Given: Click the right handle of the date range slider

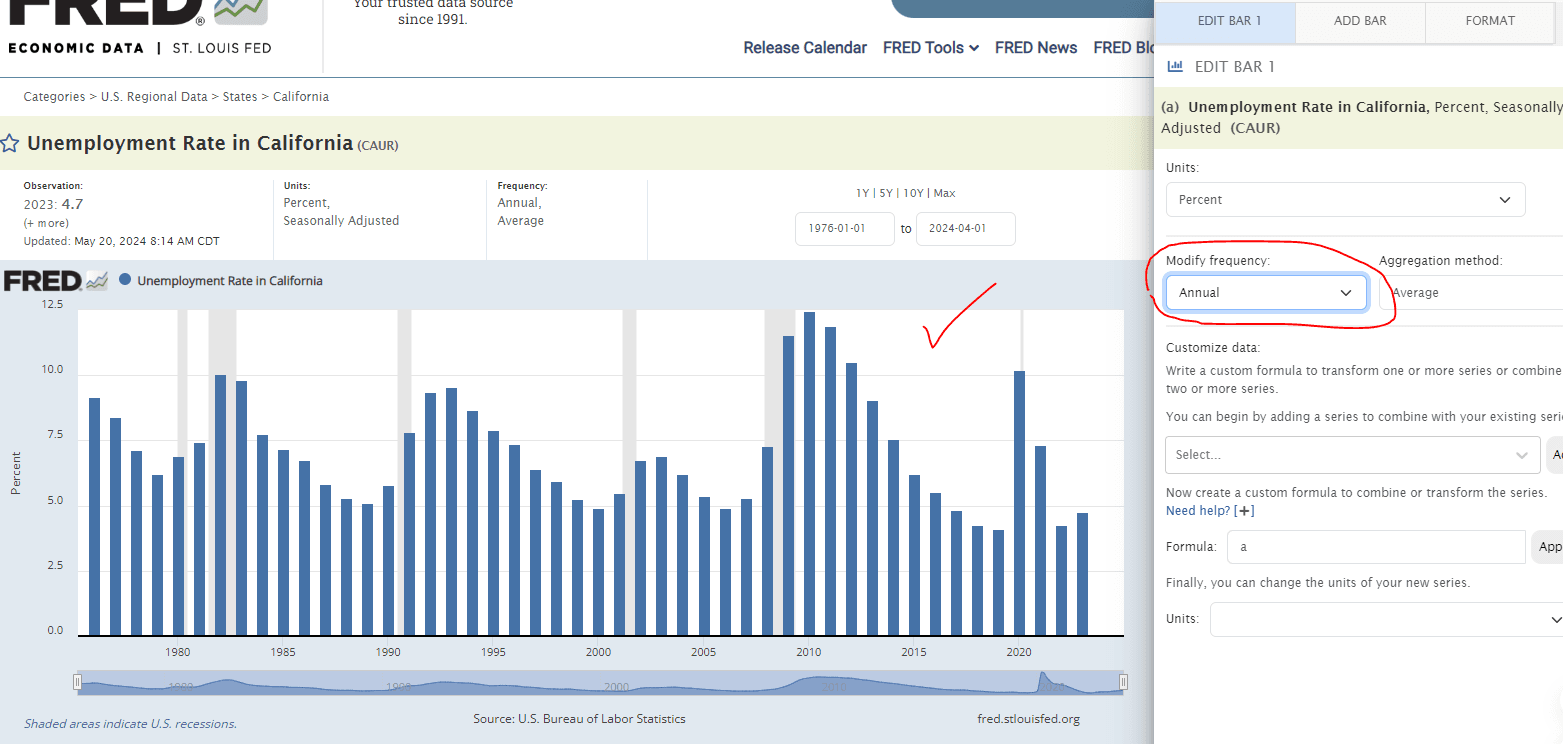Looking at the screenshot, I should (1123, 682).
